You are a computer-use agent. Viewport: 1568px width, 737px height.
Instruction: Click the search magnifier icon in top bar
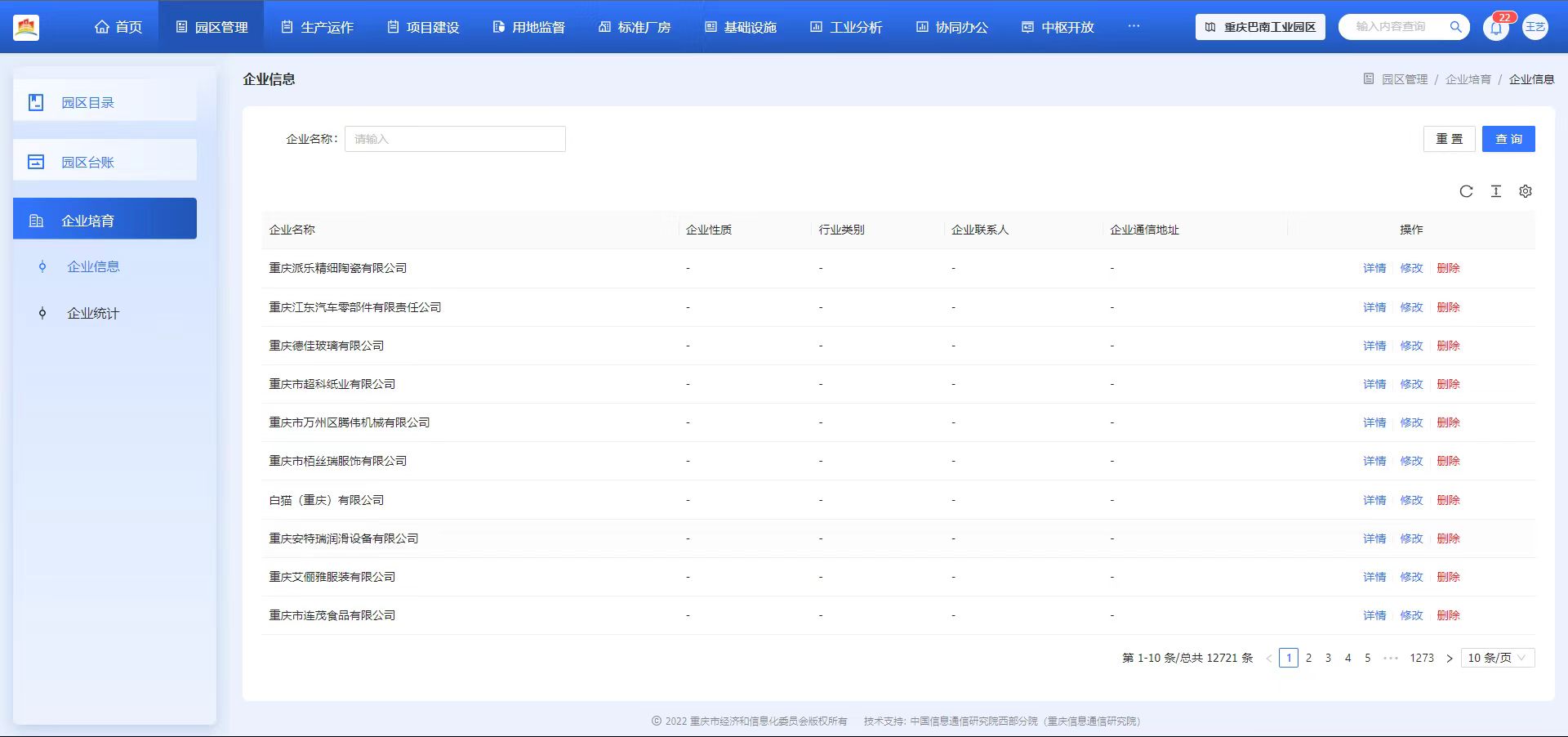(1455, 27)
